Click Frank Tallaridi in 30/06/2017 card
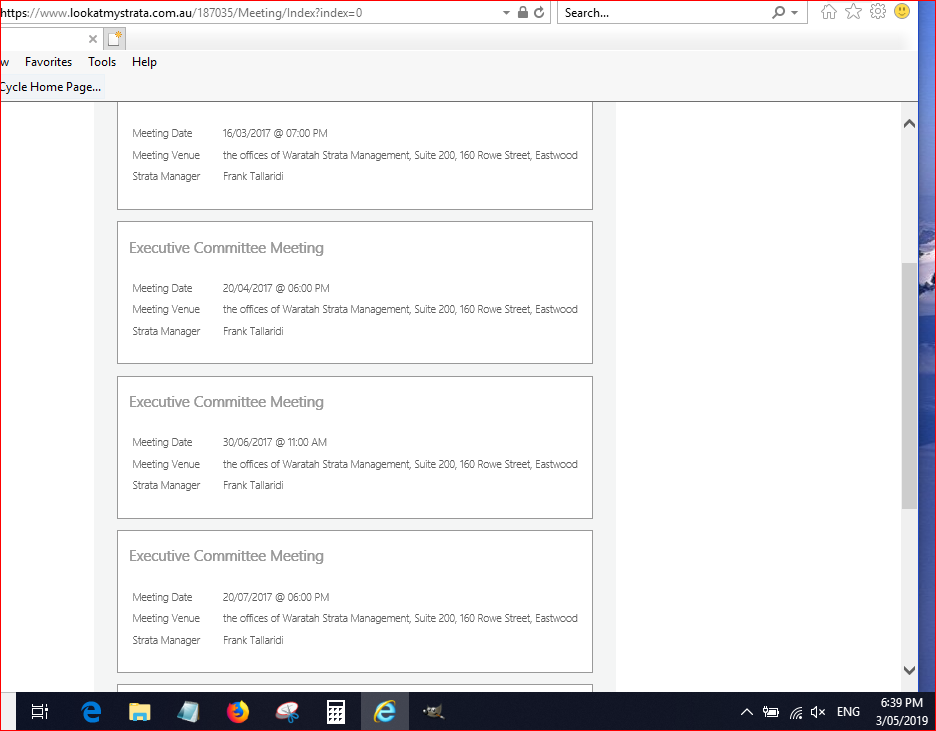936x731 pixels. (253, 485)
